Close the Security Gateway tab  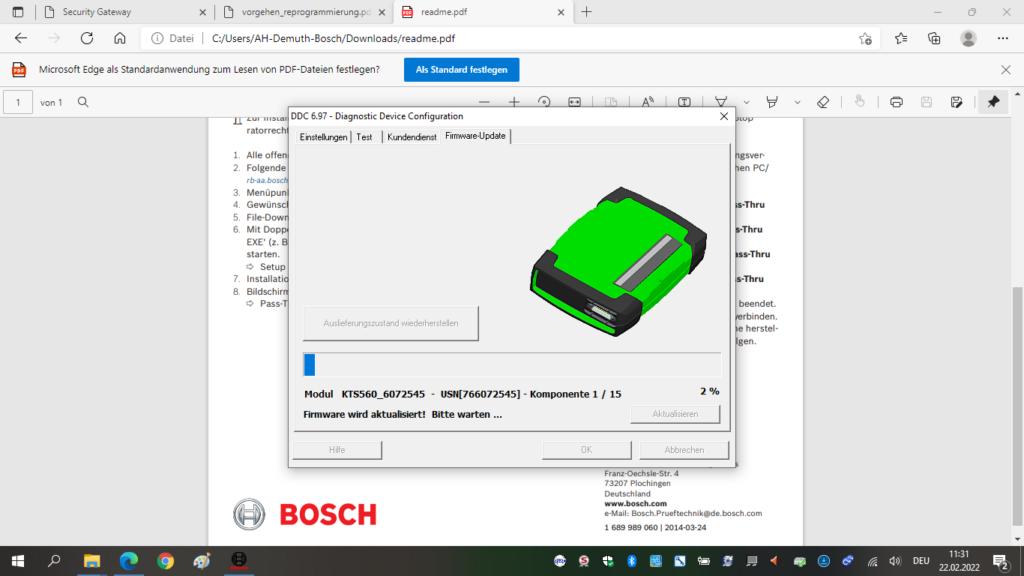click(x=202, y=12)
